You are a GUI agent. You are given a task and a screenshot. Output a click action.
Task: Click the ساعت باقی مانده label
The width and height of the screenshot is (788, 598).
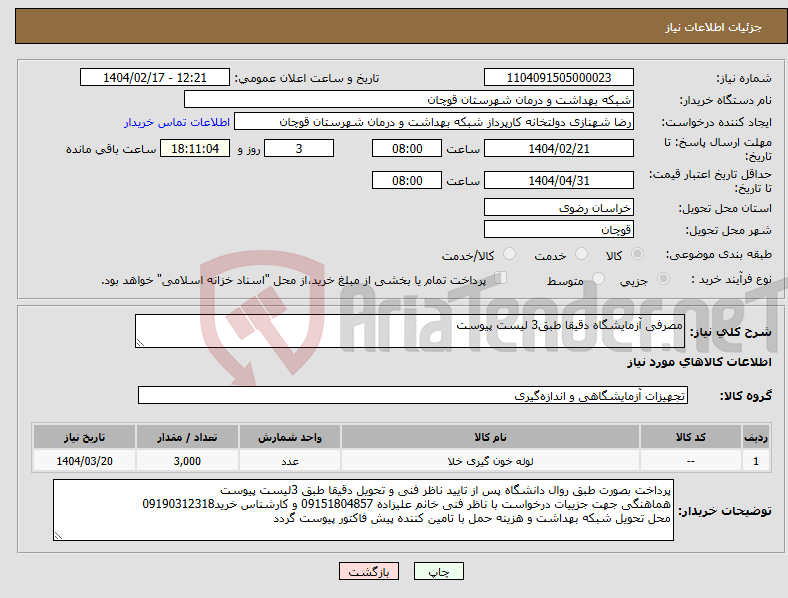point(111,149)
